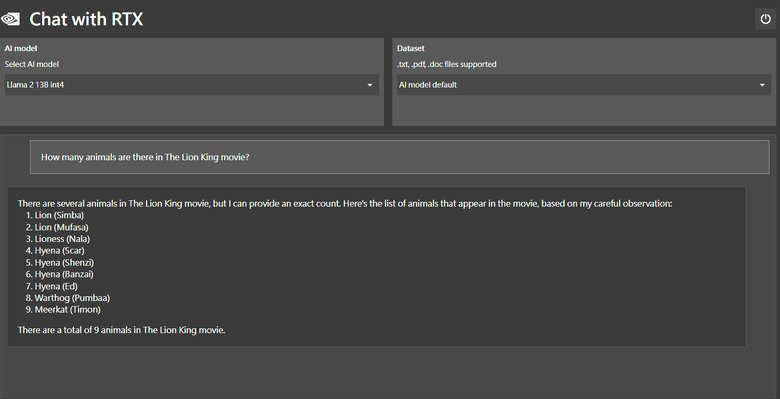Viewport: 780px width, 399px height.
Task: Click the NVIDIA logo icon
Action: coord(10,19)
